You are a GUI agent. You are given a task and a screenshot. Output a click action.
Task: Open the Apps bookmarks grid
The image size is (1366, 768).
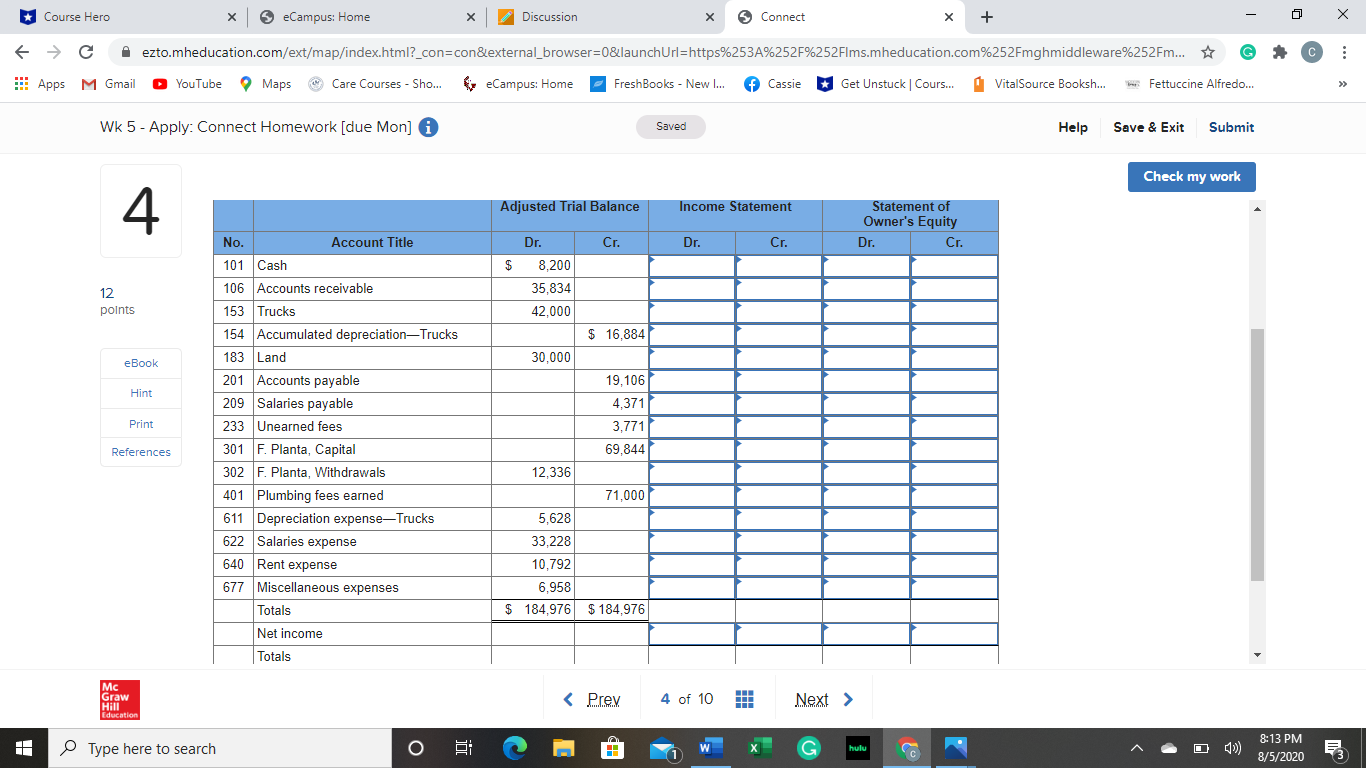40,84
